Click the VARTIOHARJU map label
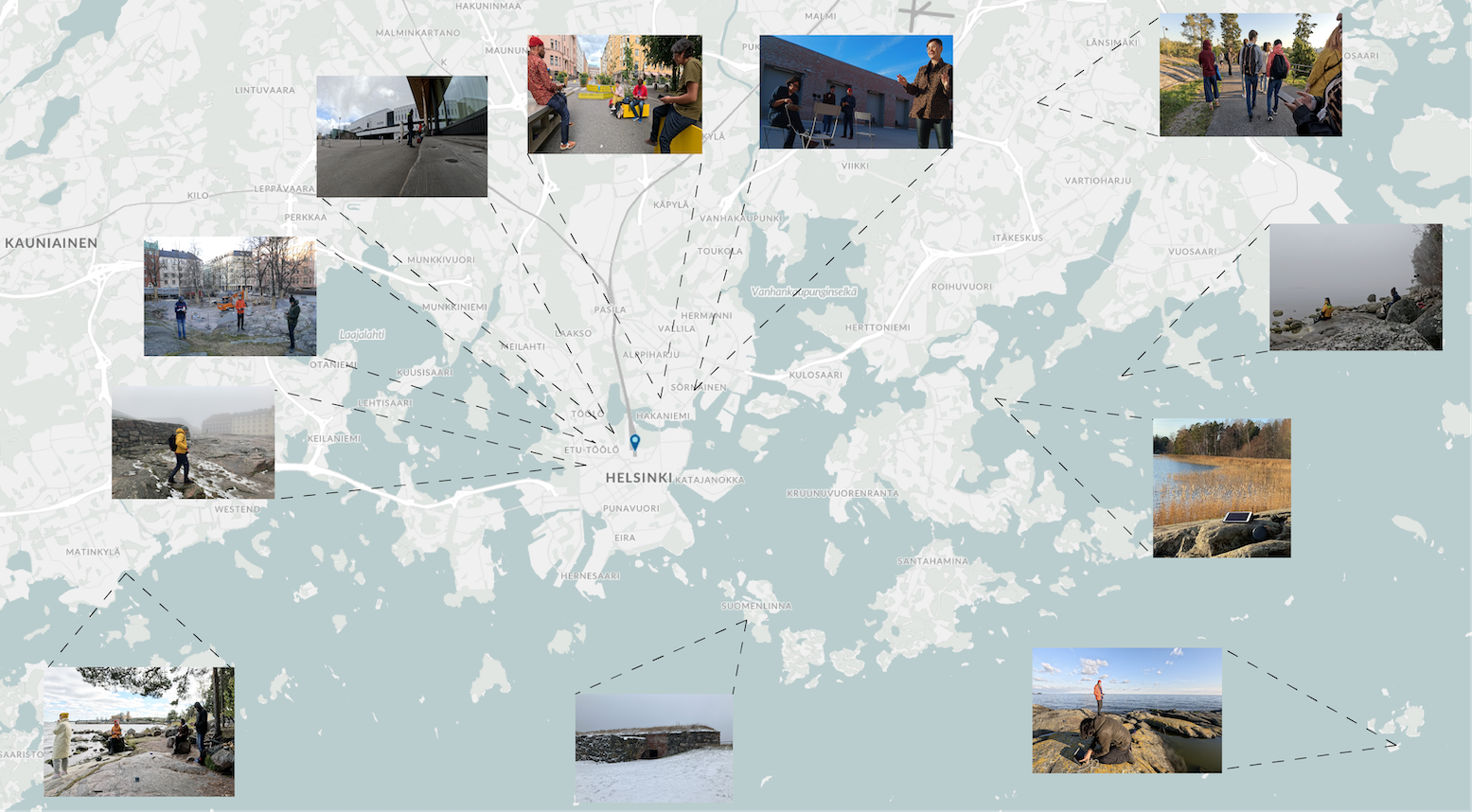The image size is (1472, 812). [x=1097, y=180]
